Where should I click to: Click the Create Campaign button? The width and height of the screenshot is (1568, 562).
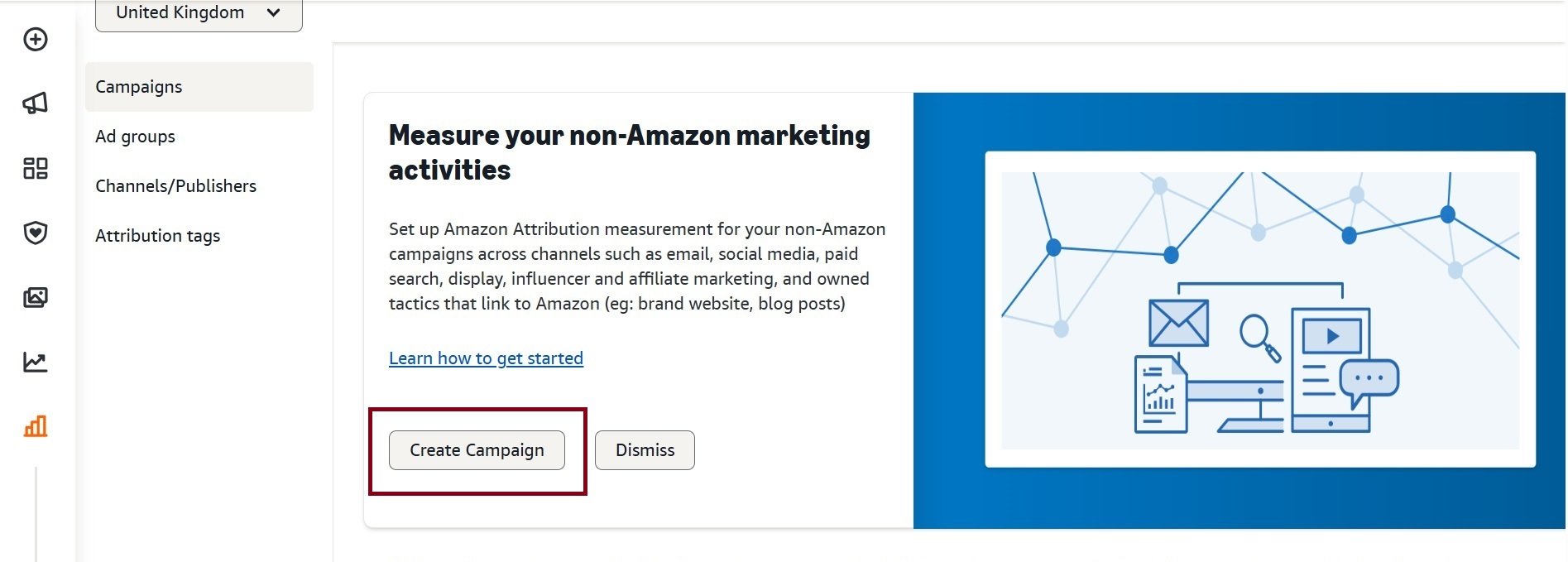[477, 449]
